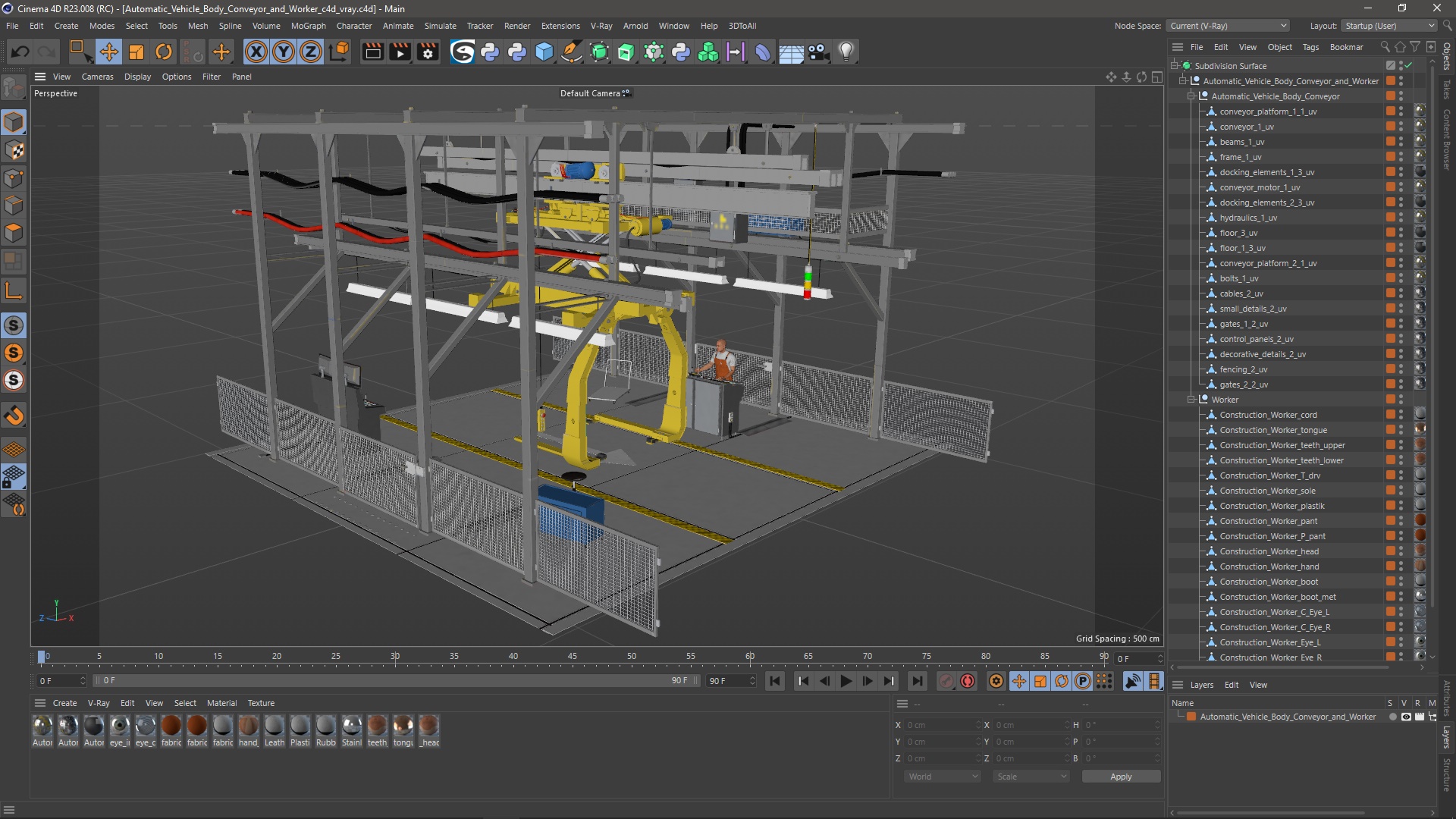Select the conveyor_motor_1_uv object
This screenshot has height=819, width=1456.
(1259, 187)
